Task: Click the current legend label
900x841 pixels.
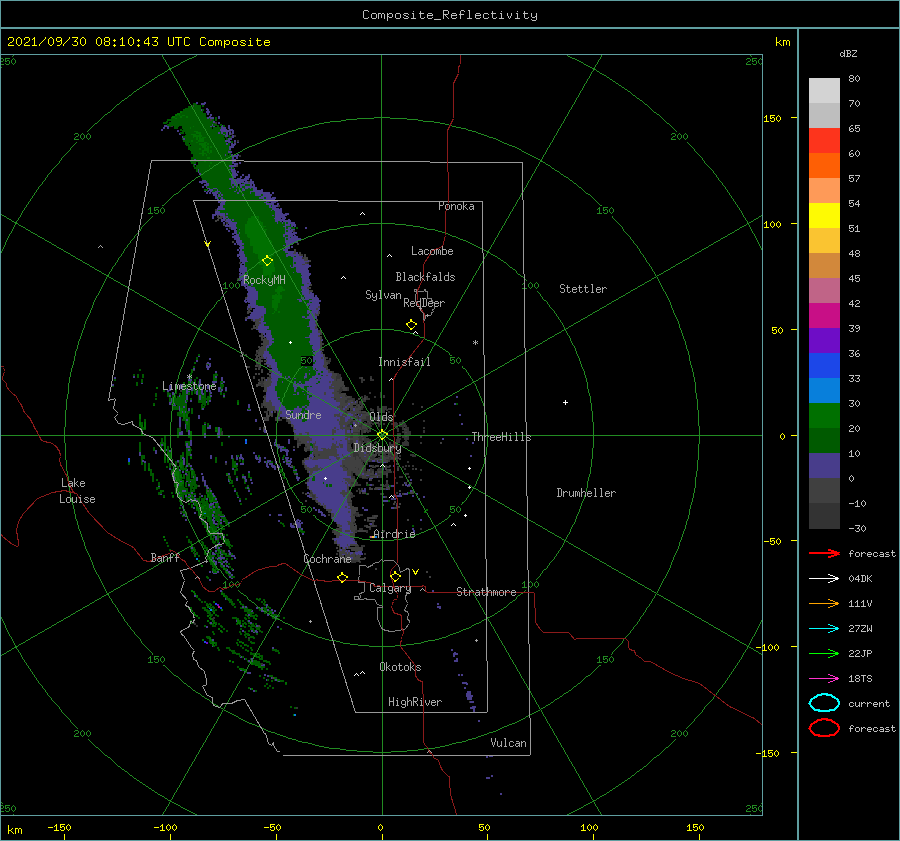Action: click(869, 703)
